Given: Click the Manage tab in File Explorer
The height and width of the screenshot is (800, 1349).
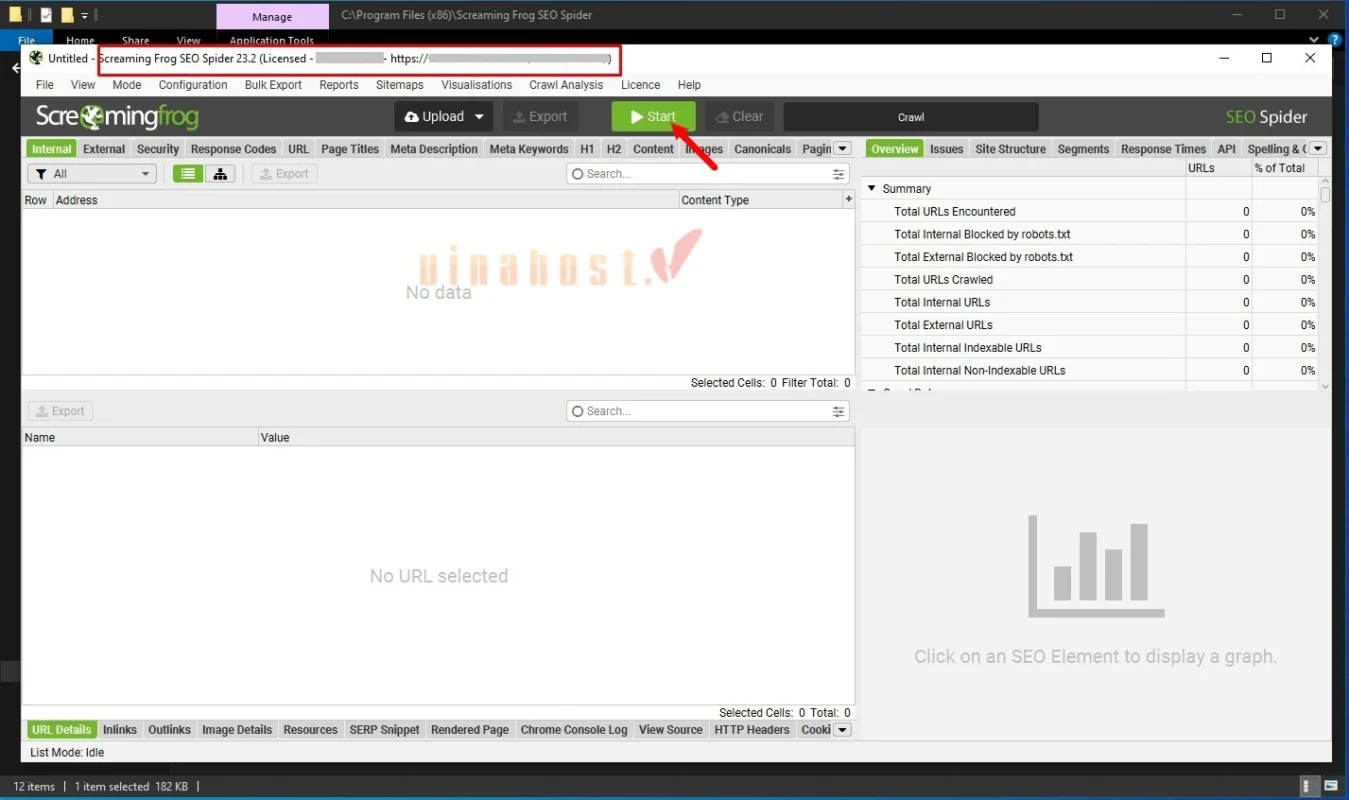Looking at the screenshot, I should pos(272,17).
